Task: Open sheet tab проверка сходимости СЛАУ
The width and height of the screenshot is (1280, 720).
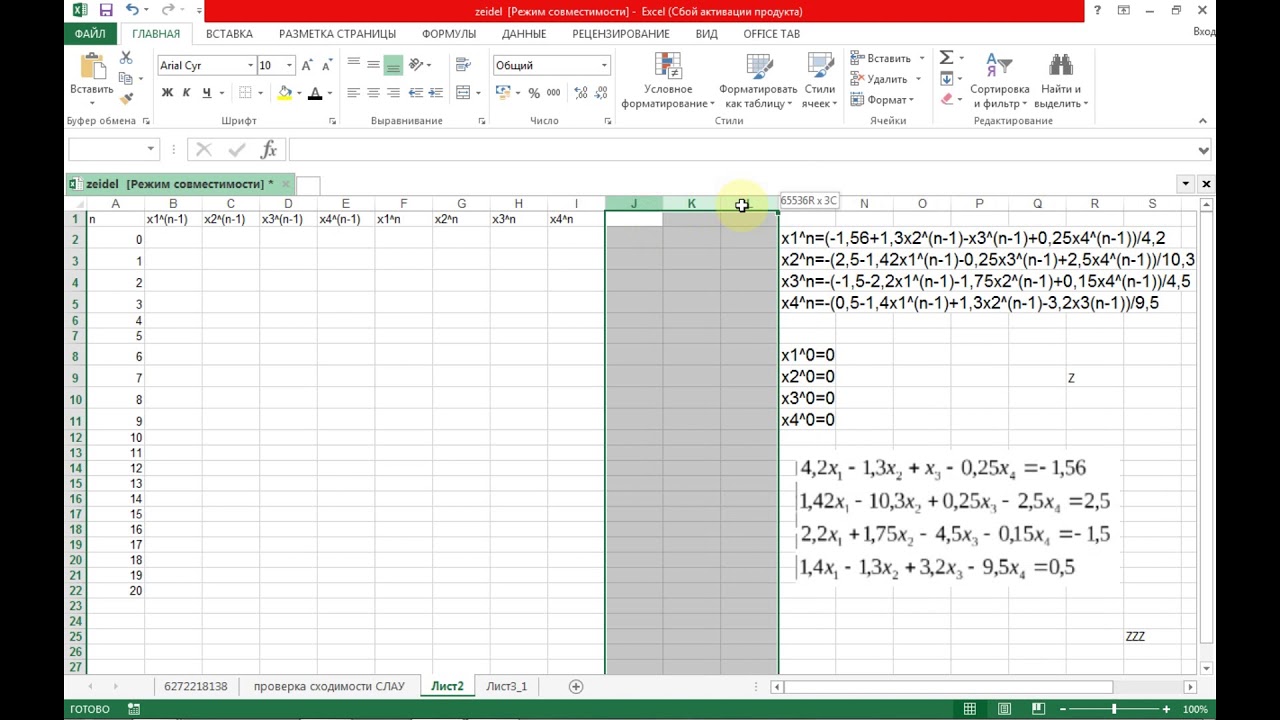Action: [329, 686]
